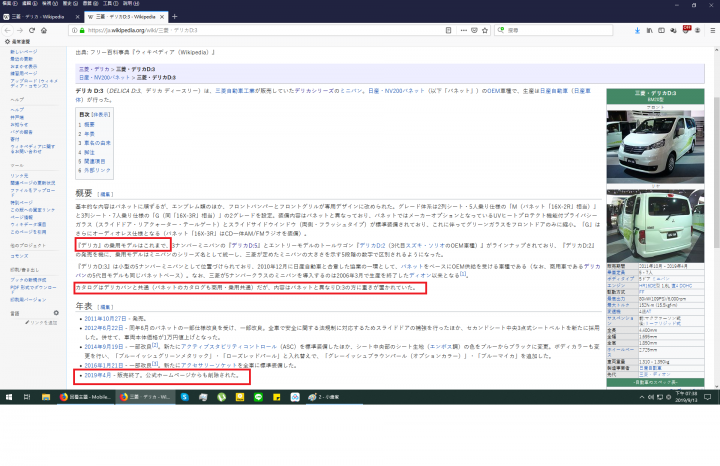This screenshot has width=720, height=466.
Task: Open the third menu-bar item (V)
Action: 49,3
